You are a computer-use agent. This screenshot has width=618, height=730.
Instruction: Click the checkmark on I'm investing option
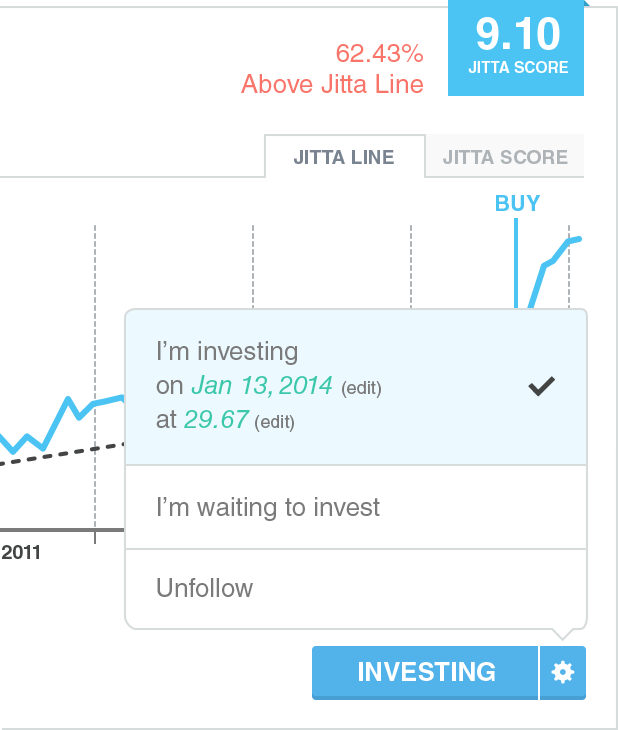pyautogui.click(x=542, y=386)
